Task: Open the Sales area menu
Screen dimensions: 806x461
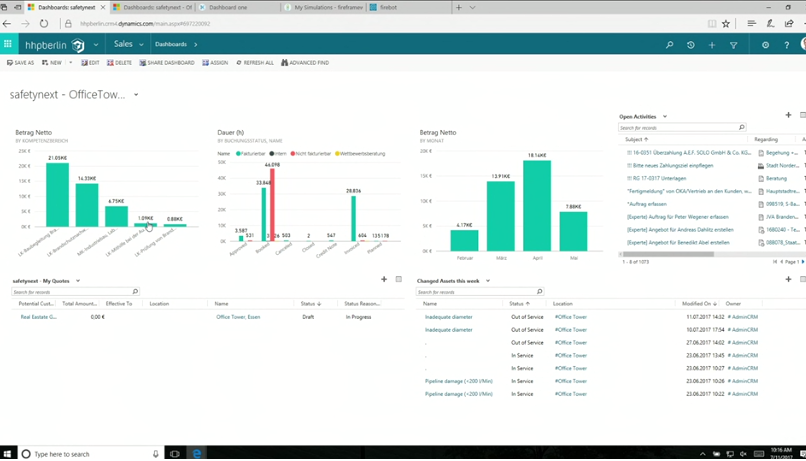Action: [x=128, y=44]
